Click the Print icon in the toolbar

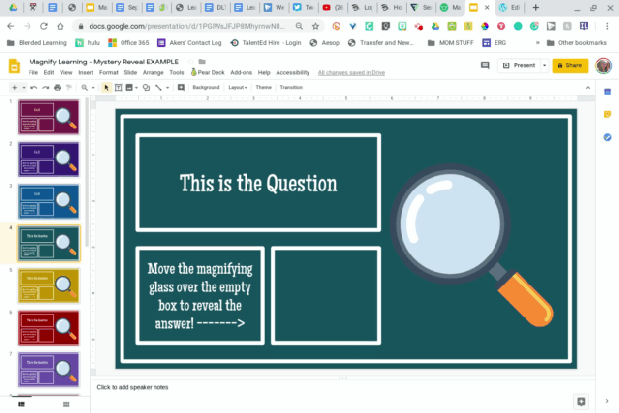(x=58, y=88)
